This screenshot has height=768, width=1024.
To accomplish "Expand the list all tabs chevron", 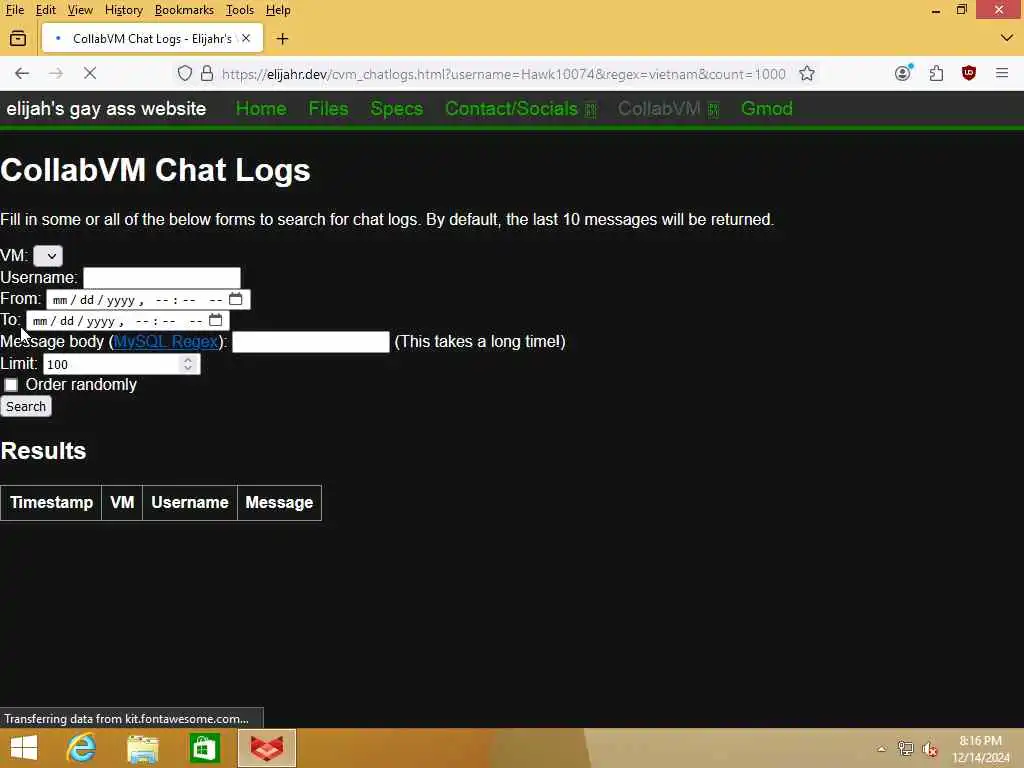I will click(x=1006, y=38).
